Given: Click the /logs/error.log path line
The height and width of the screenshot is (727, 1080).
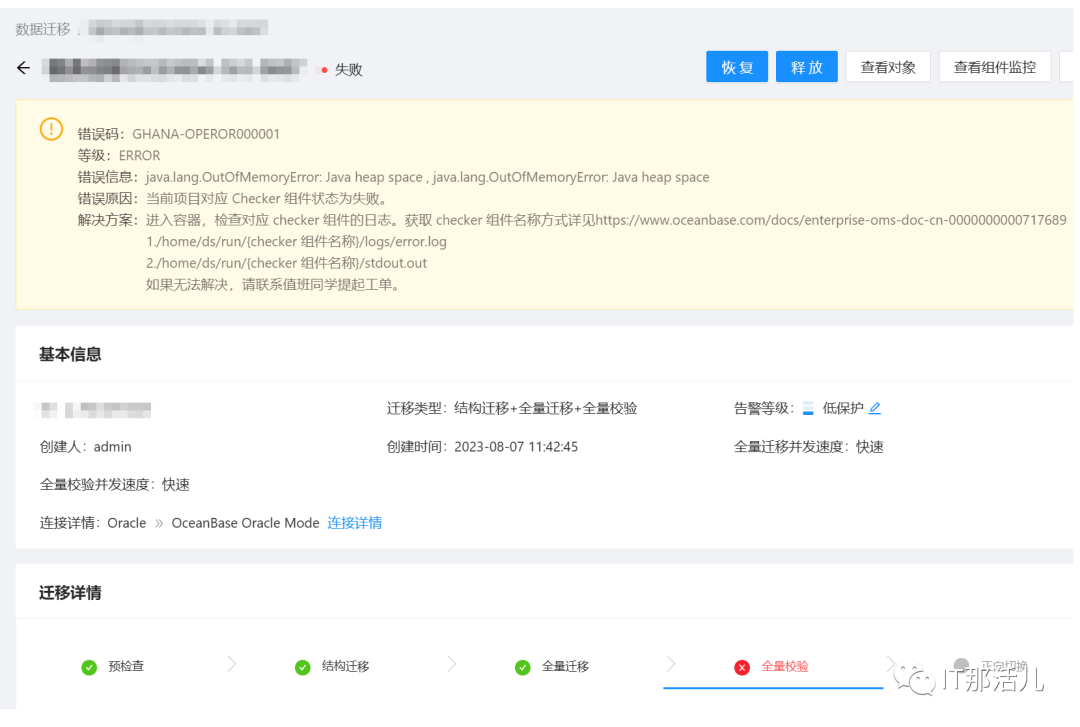Looking at the screenshot, I should 296,242.
